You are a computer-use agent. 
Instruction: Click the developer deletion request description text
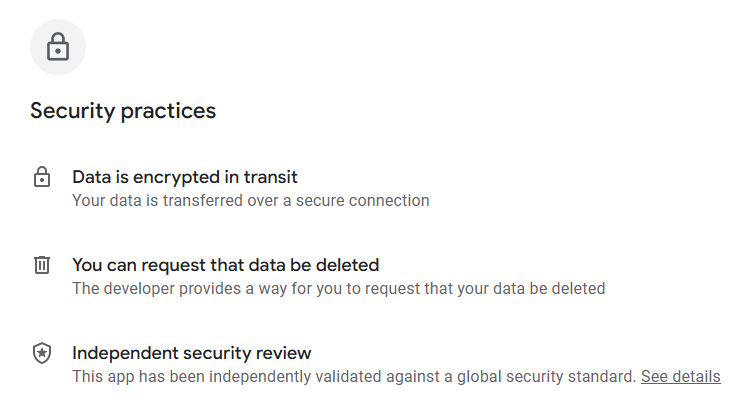tap(338, 289)
